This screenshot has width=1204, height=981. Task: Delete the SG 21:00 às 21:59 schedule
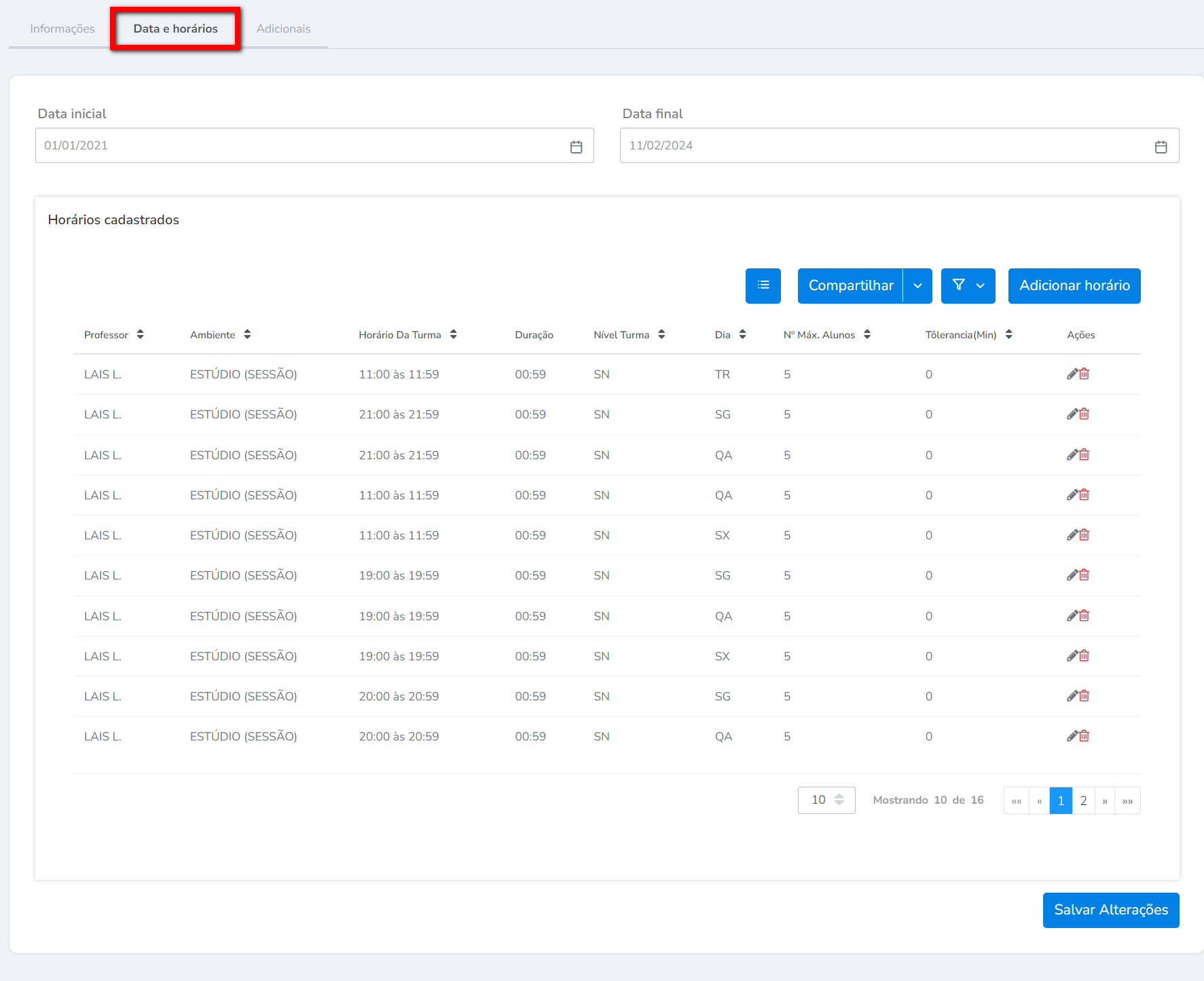pyautogui.click(x=1084, y=414)
